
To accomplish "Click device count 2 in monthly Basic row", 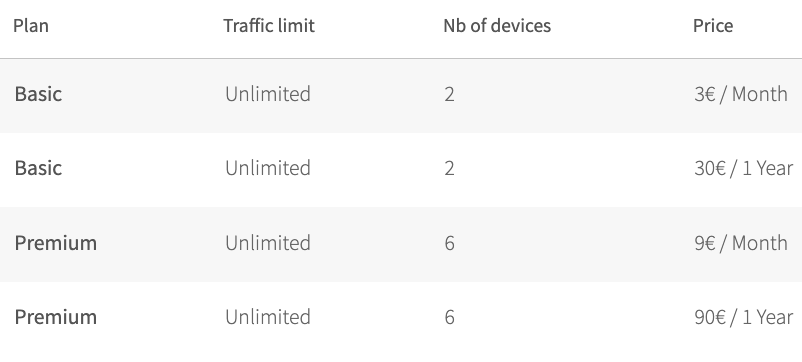I will point(449,94).
